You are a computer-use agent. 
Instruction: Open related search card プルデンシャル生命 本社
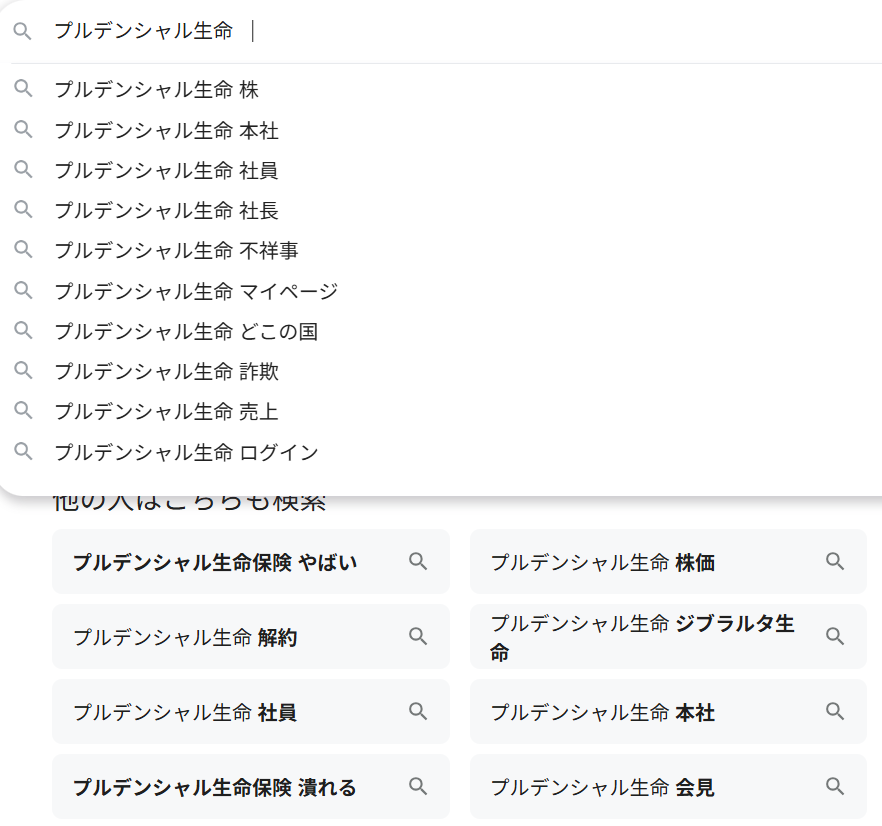[x=602, y=712]
